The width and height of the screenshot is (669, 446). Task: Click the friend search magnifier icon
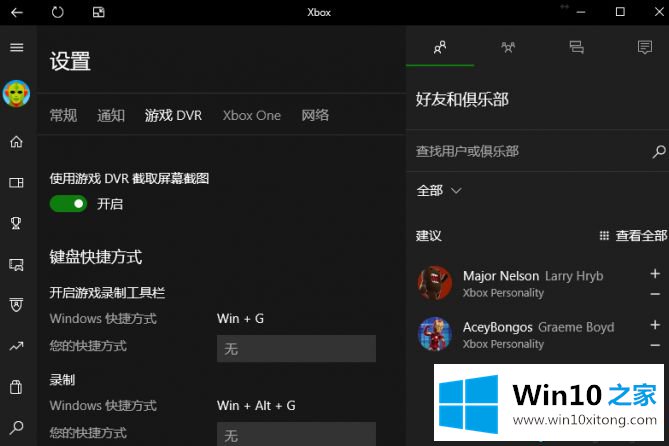coord(659,151)
